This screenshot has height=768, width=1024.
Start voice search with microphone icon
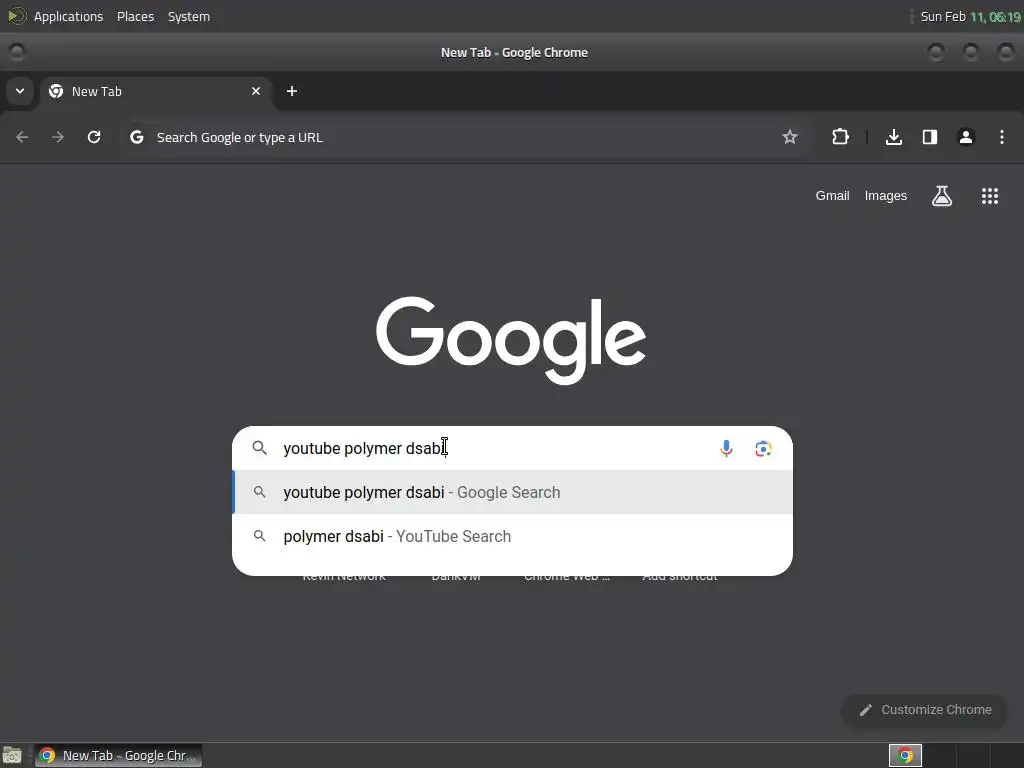[726, 449]
